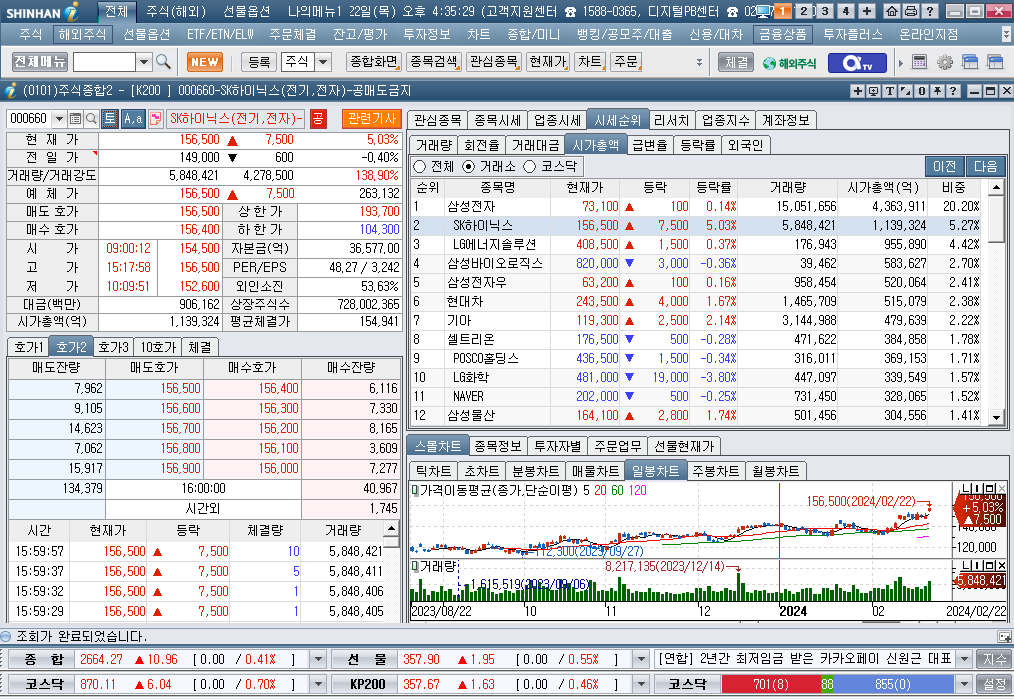Image resolution: width=1014 pixels, height=699 pixels.
Task: Click the stock list icon beside code 000660
Action: 76,118
